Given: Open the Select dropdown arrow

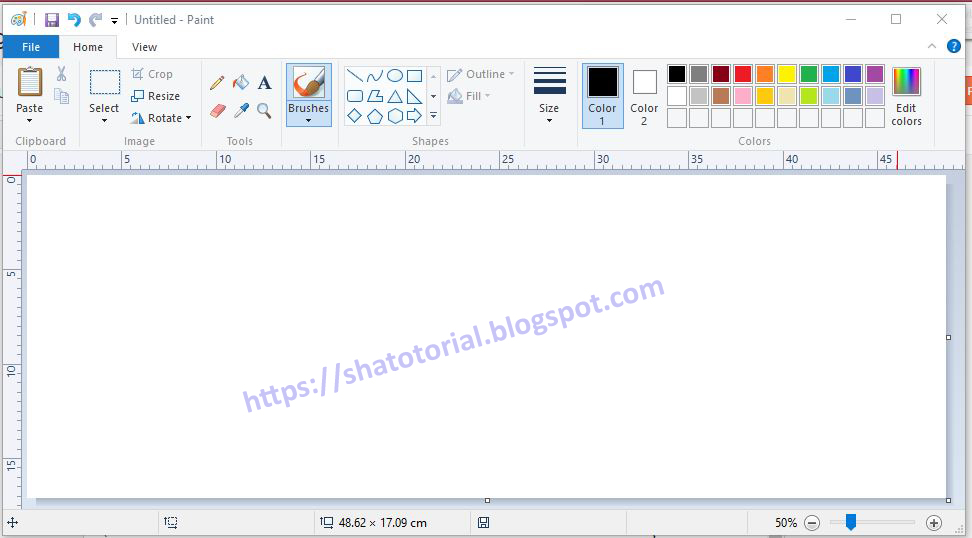Looking at the screenshot, I should (104, 121).
